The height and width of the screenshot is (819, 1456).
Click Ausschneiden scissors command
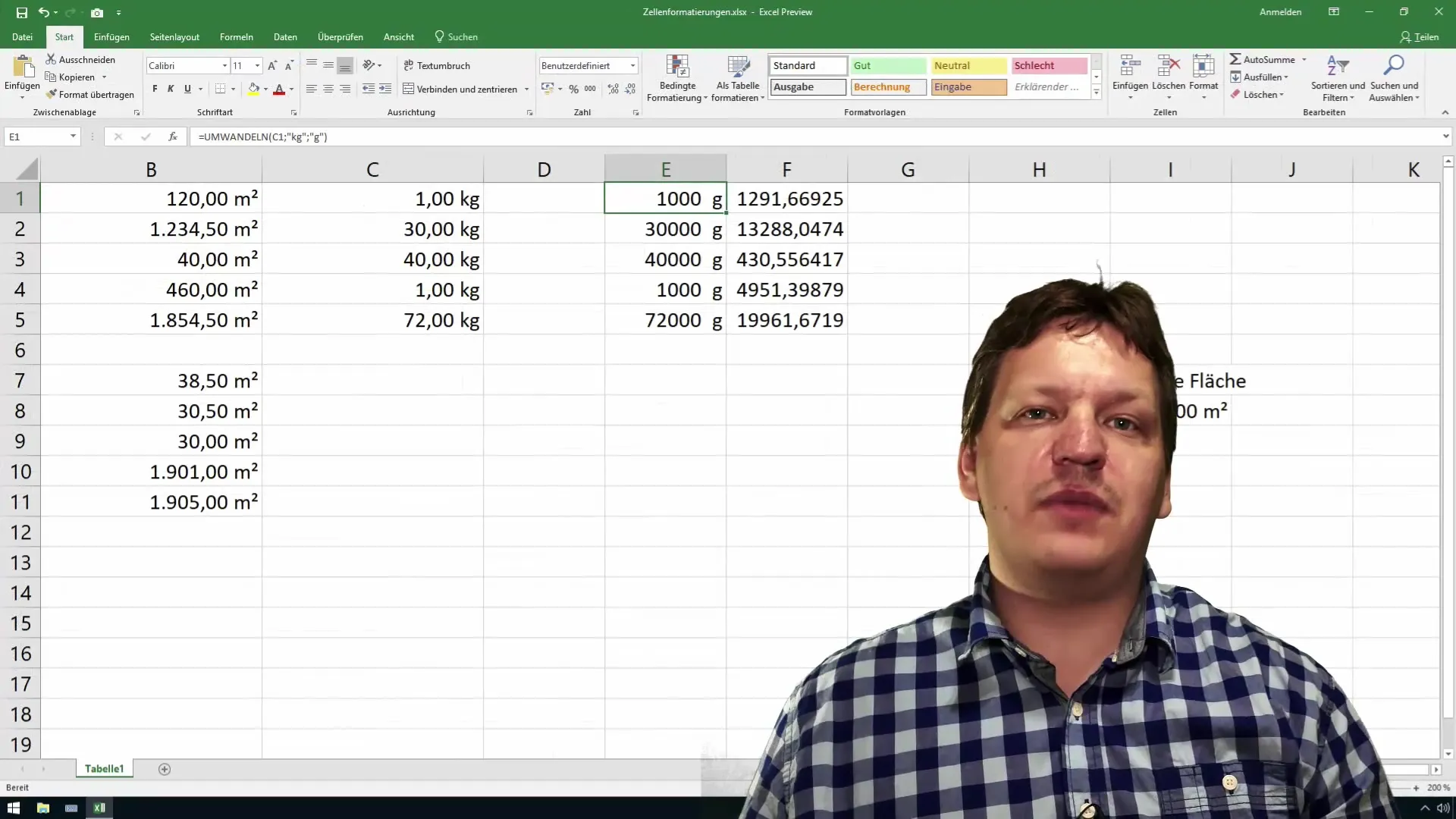(x=80, y=59)
